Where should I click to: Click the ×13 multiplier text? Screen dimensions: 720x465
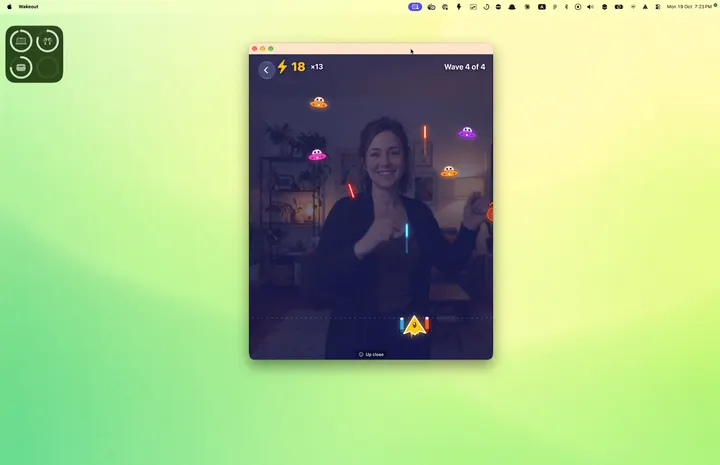pos(317,67)
